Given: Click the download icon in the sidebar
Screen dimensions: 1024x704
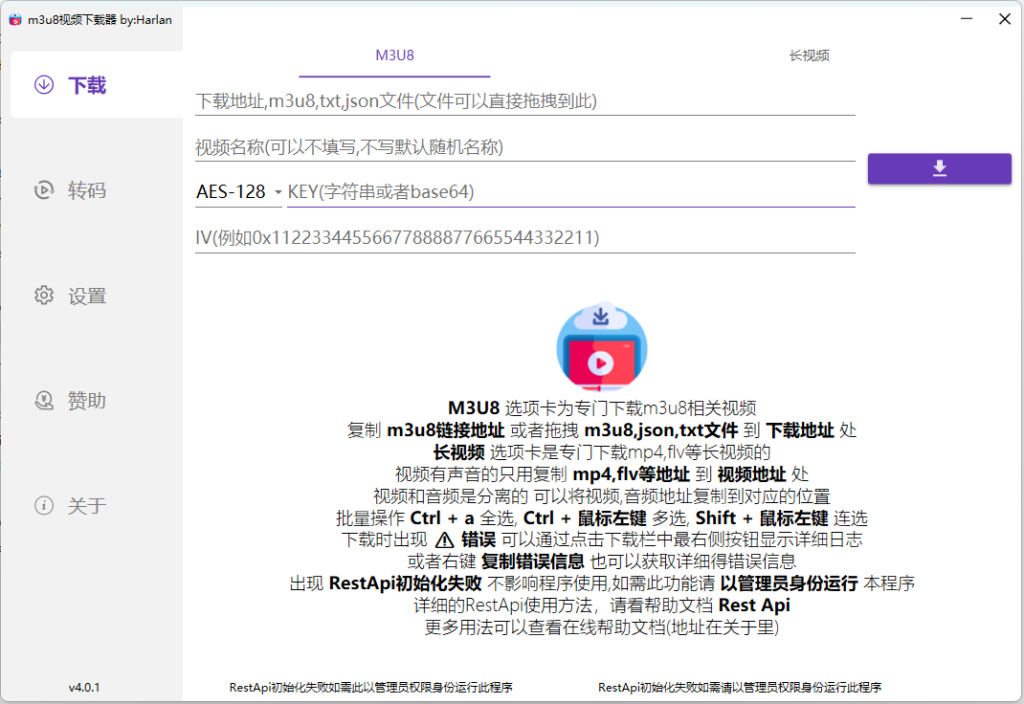Looking at the screenshot, I should click(43, 85).
